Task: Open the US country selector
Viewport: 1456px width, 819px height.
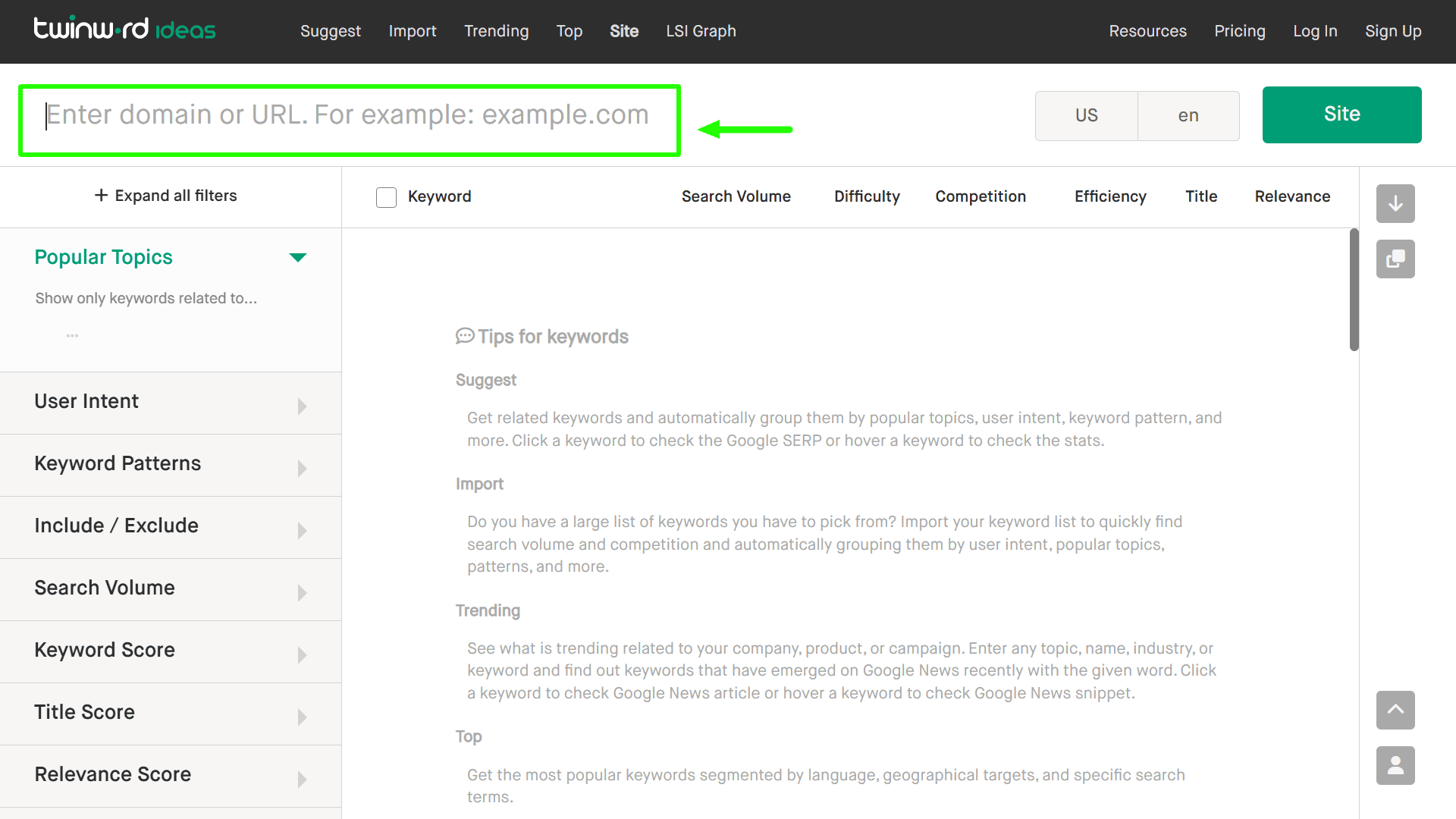Action: [x=1086, y=115]
